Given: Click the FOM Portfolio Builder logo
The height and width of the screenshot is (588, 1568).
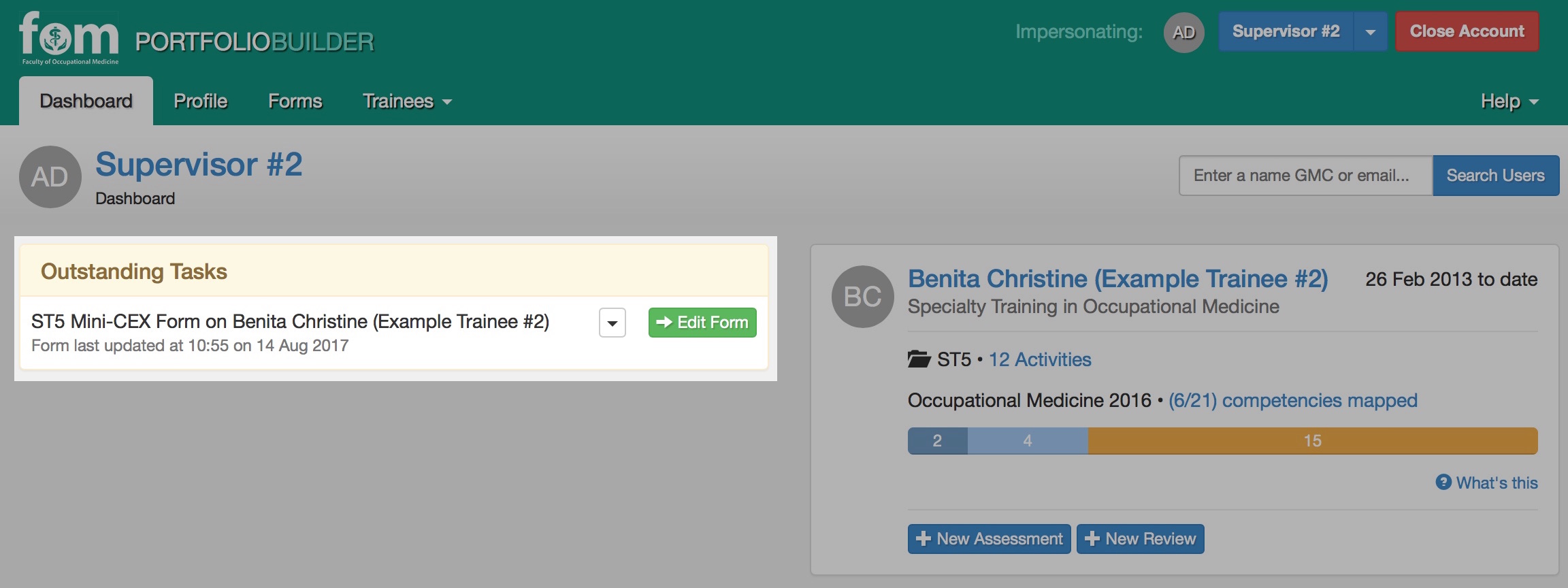Looking at the screenshot, I should tap(197, 37).
